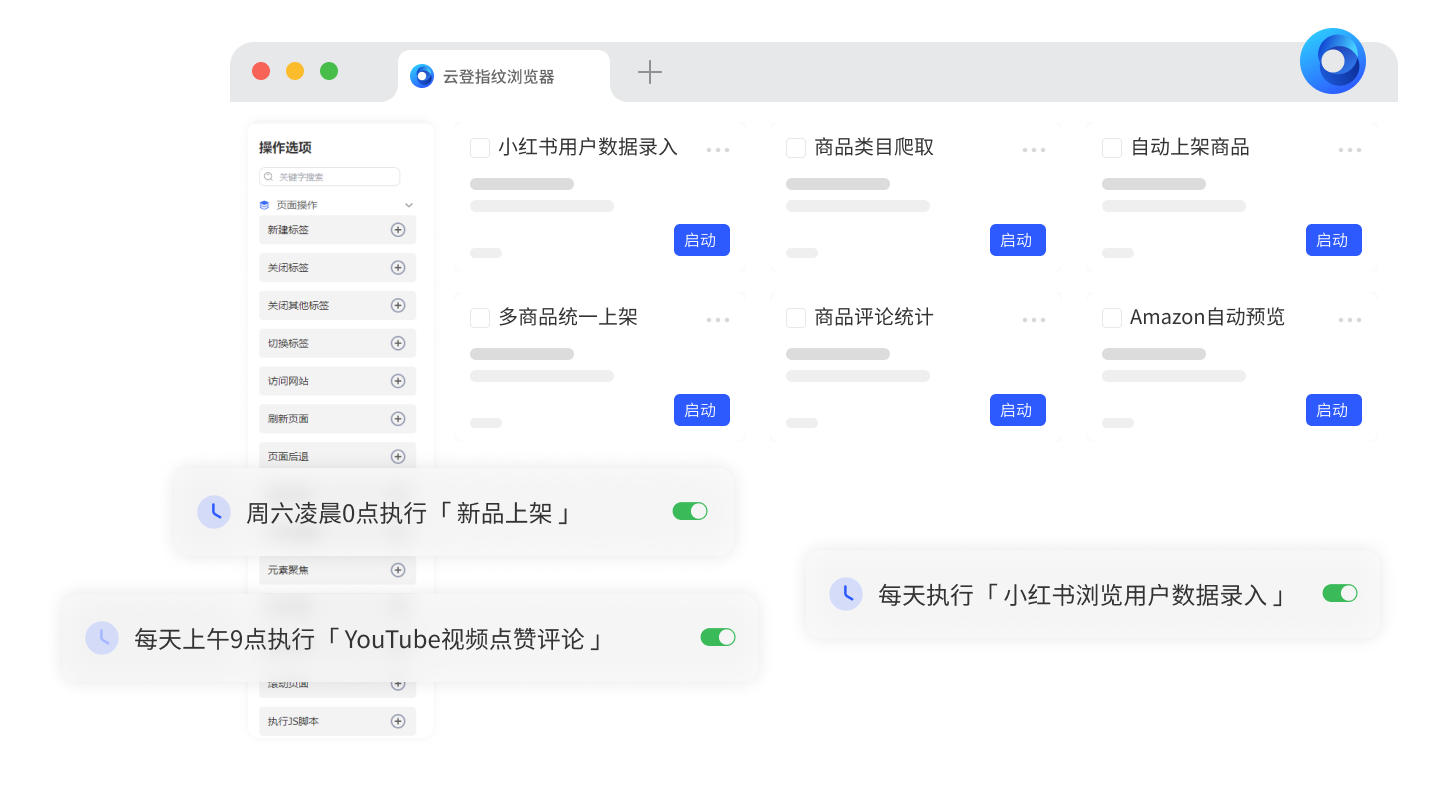Click the 页面操作 stack icon
Screen dimensions: 1440x800
(x=264, y=205)
